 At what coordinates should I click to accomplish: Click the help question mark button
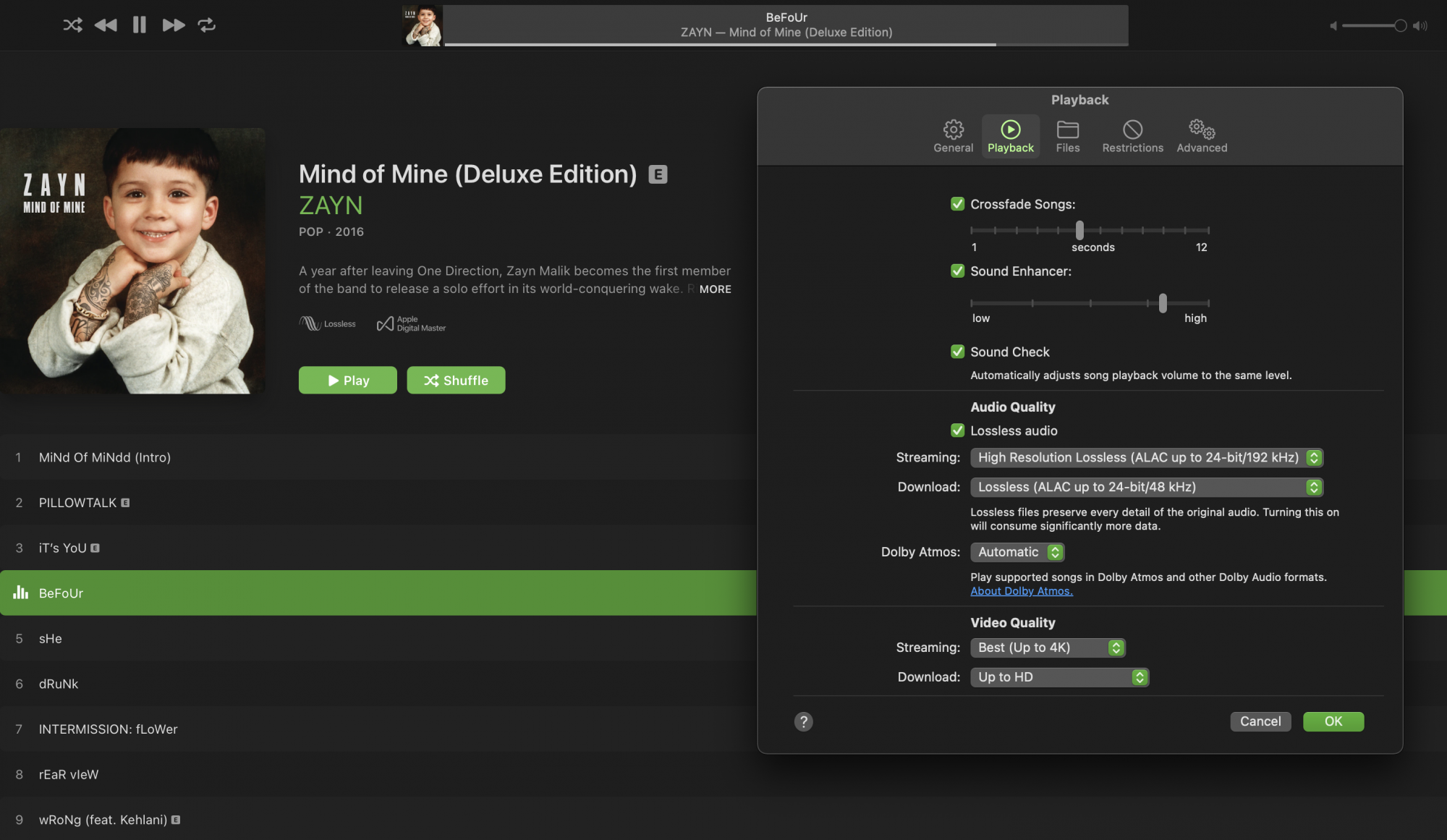coord(803,721)
